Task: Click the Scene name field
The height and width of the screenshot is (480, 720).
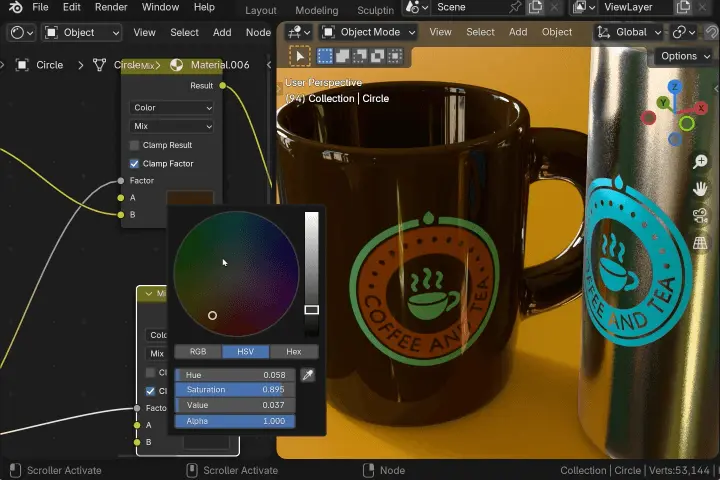Action: pos(468,7)
